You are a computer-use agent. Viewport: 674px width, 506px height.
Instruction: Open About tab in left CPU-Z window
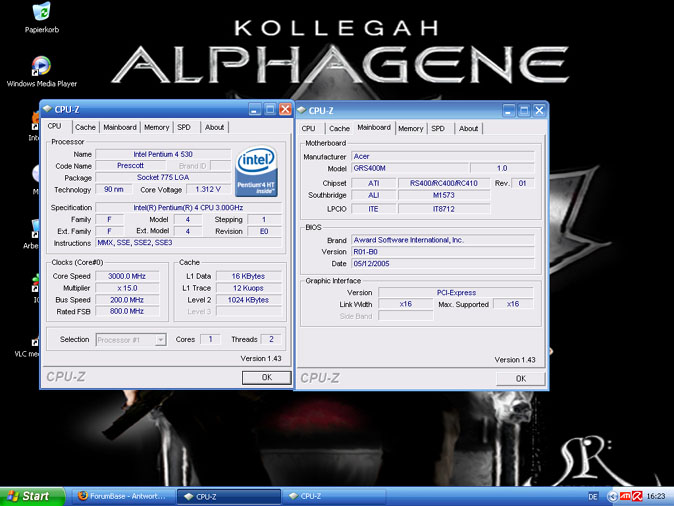click(x=214, y=127)
